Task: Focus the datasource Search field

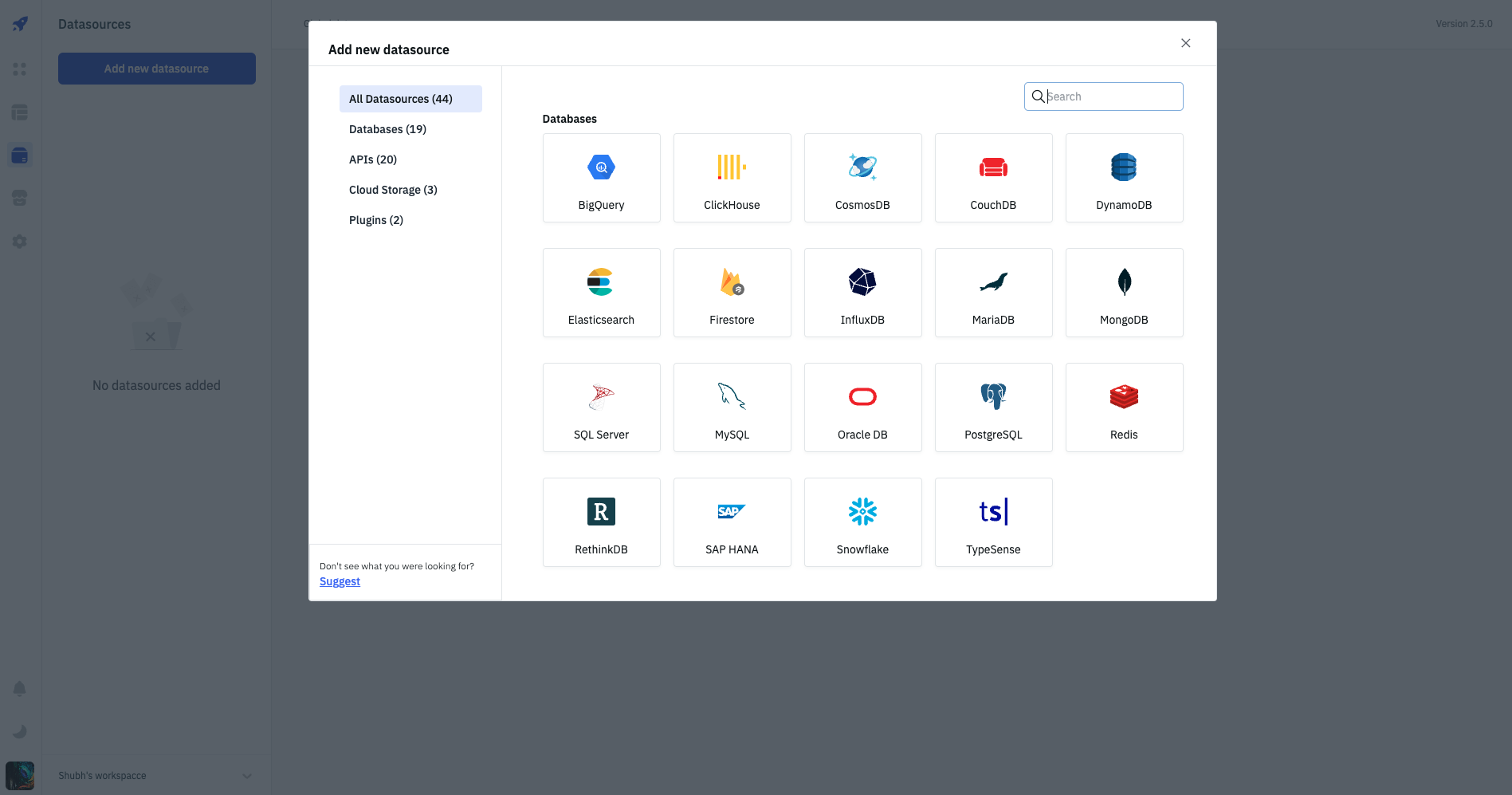Action: tap(1111, 96)
